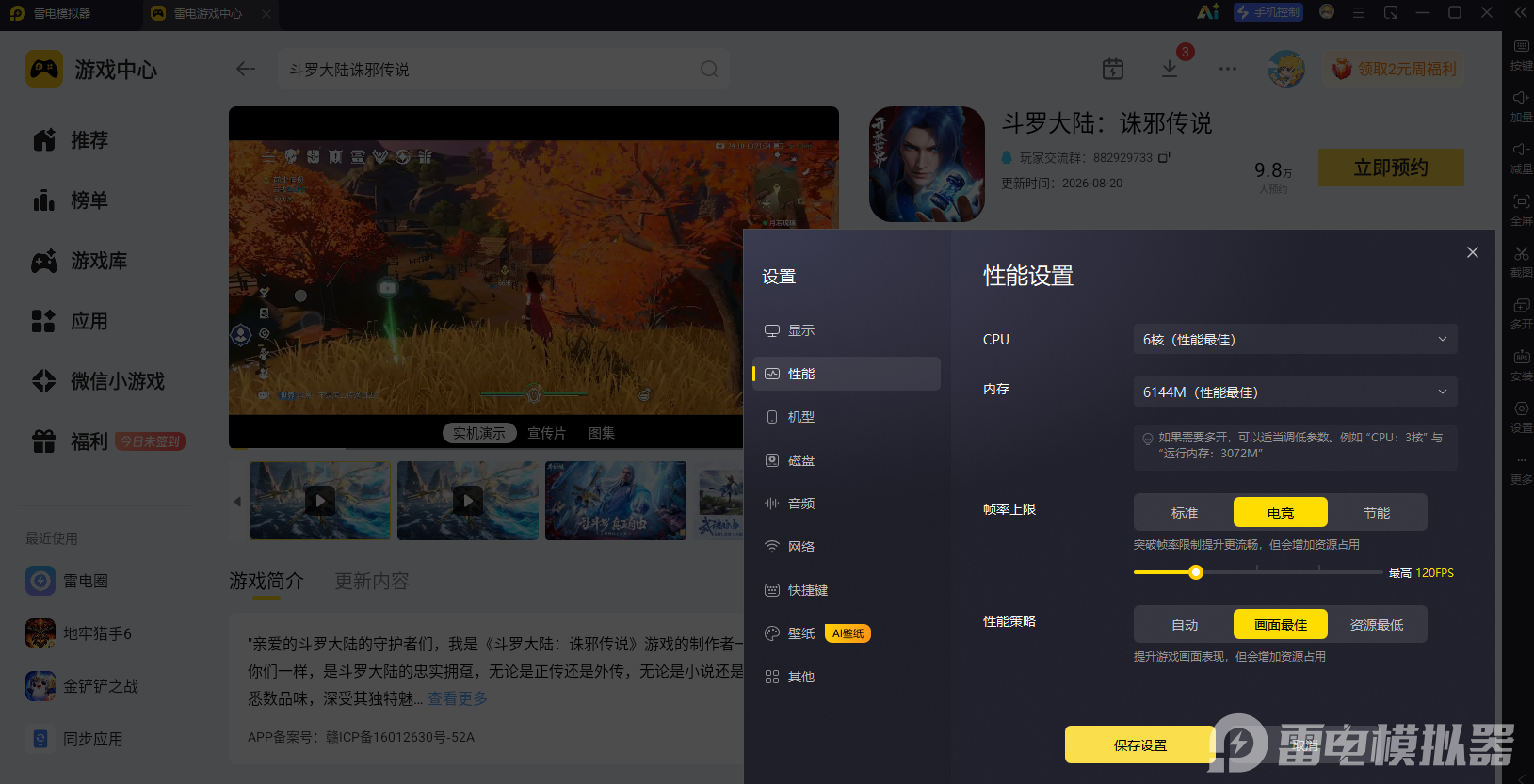The height and width of the screenshot is (784, 1534).
Task: Toggle 全屏 fullscreen from the right toolbar
Action: [1521, 210]
